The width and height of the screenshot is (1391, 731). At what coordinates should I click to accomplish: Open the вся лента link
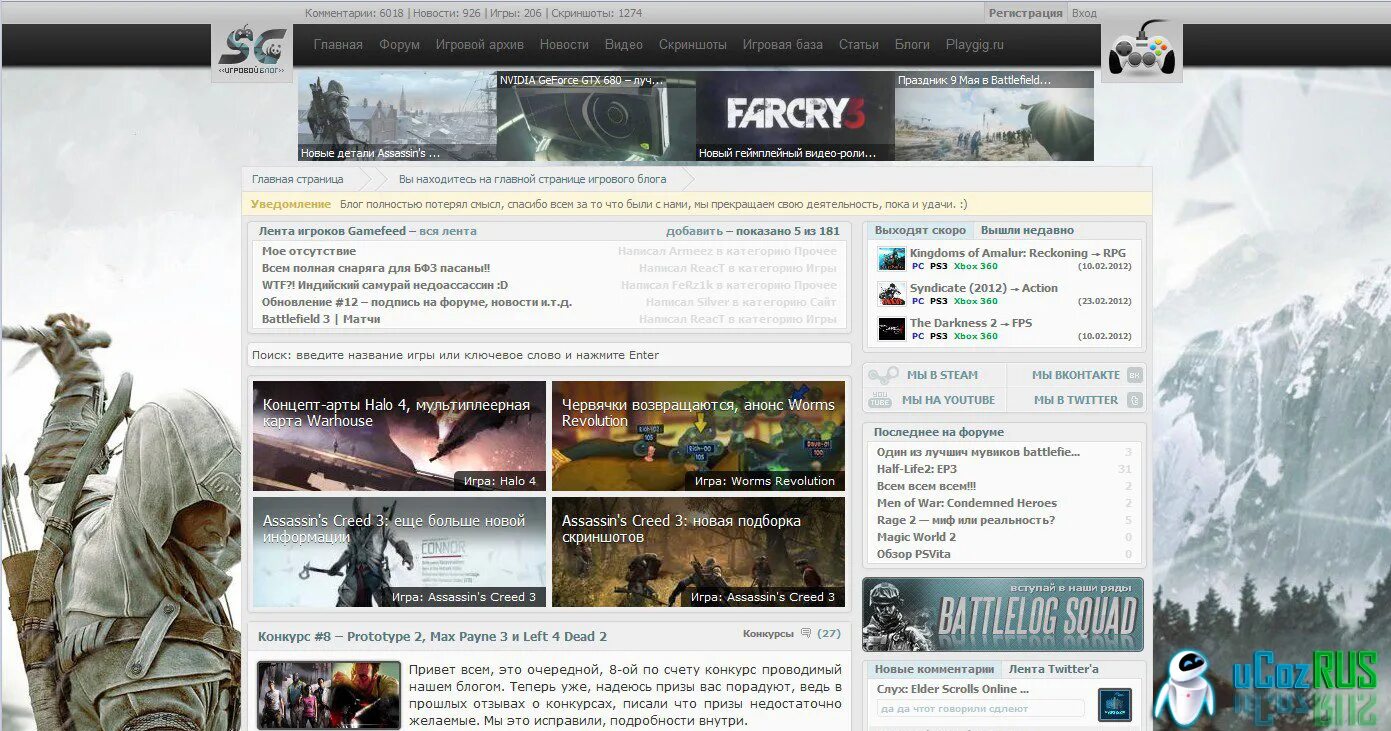coord(448,231)
